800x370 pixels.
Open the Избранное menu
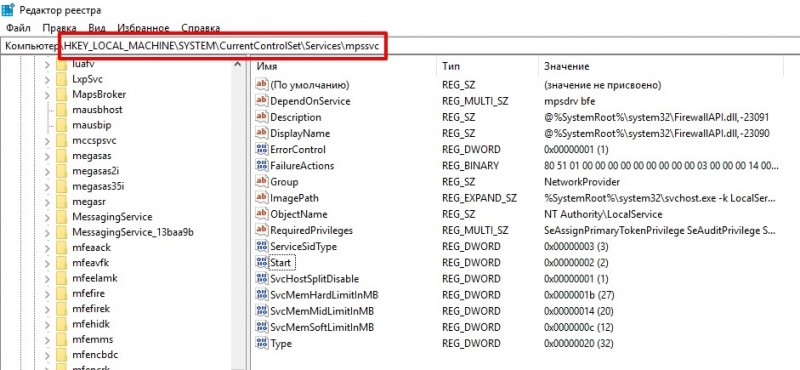pos(143,28)
